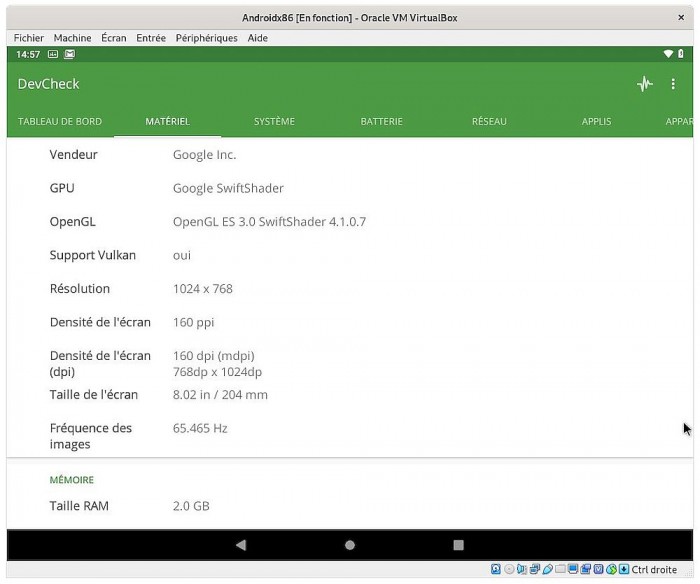Open the Batterie tab

(381, 122)
